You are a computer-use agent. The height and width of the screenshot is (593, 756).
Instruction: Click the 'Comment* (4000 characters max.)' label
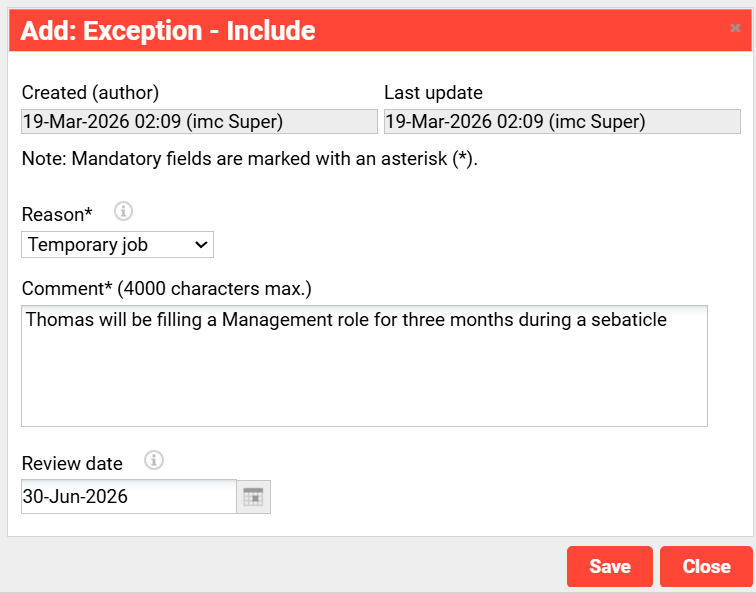167,288
